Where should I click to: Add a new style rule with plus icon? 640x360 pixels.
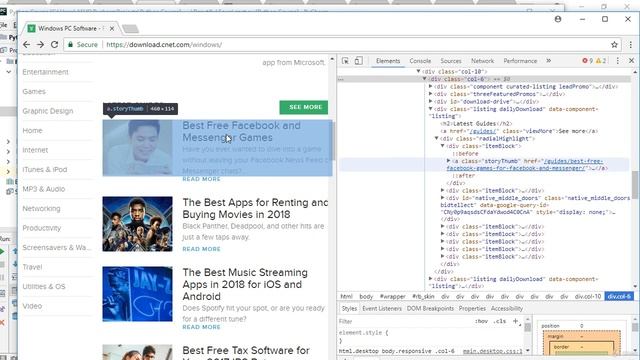(x=516, y=321)
